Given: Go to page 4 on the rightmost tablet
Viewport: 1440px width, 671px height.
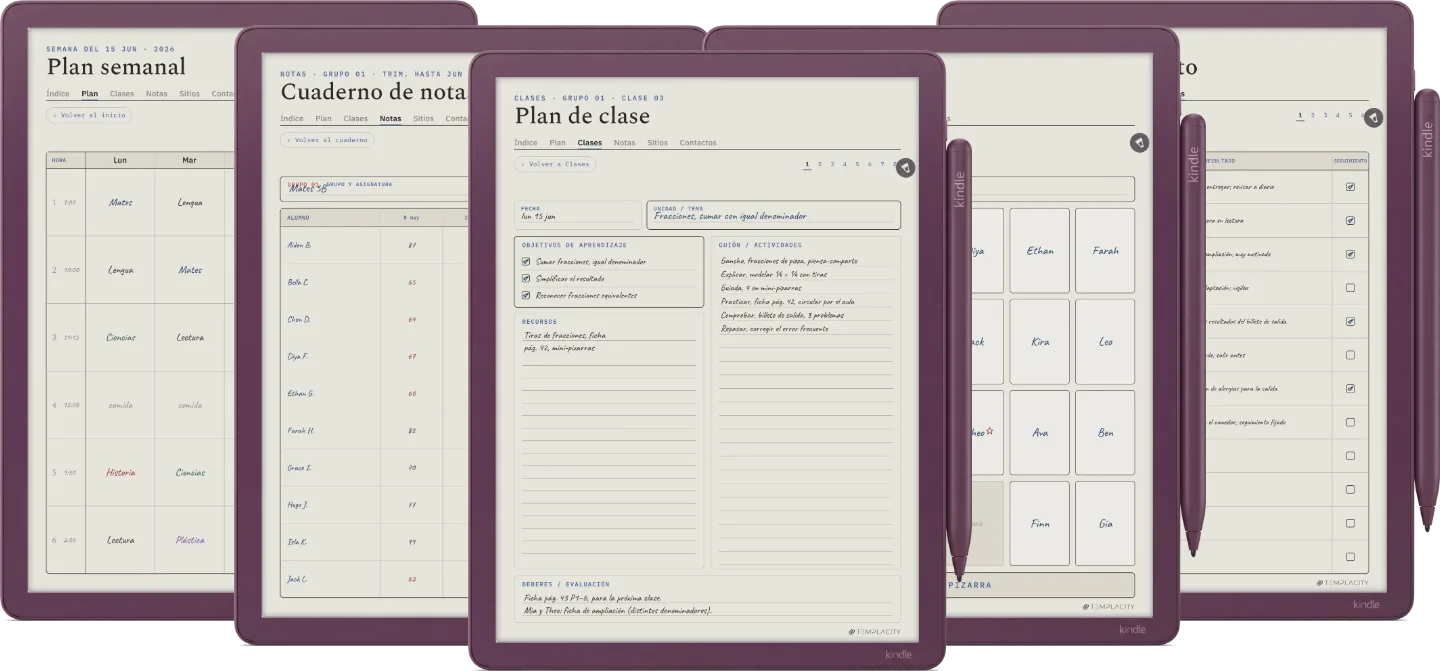Looking at the screenshot, I should click(1338, 115).
